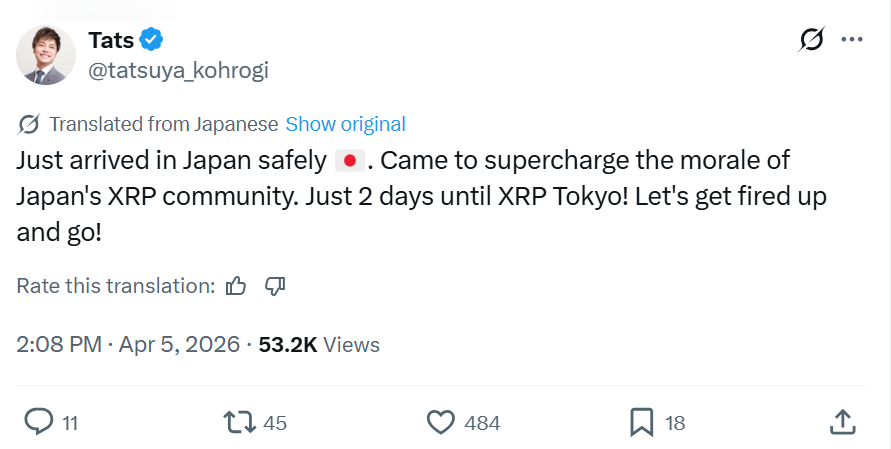Click the display name Tats
Image resolution: width=891 pixels, height=449 pixels.
[110, 40]
